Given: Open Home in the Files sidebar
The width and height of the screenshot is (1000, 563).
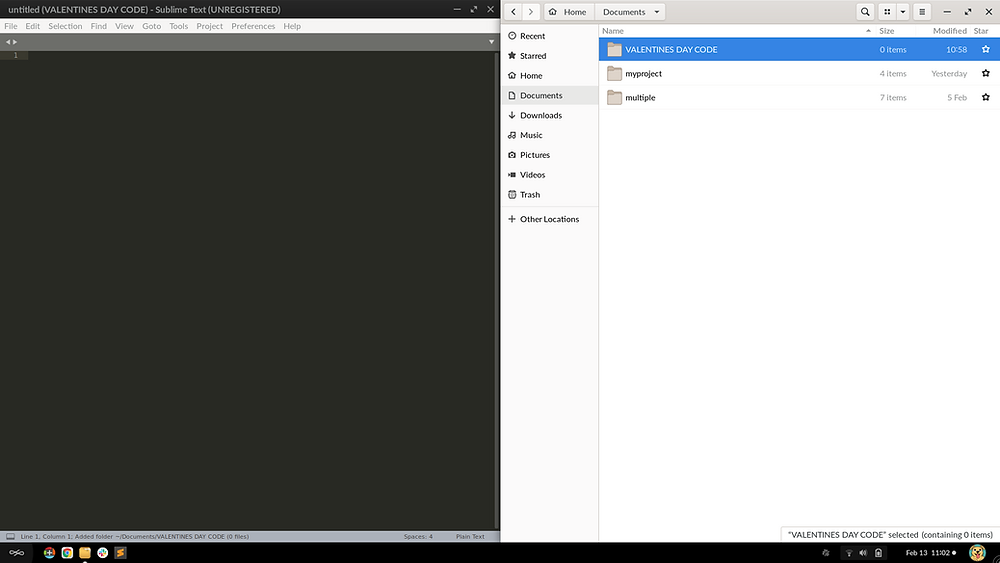Looking at the screenshot, I should (550, 75).
